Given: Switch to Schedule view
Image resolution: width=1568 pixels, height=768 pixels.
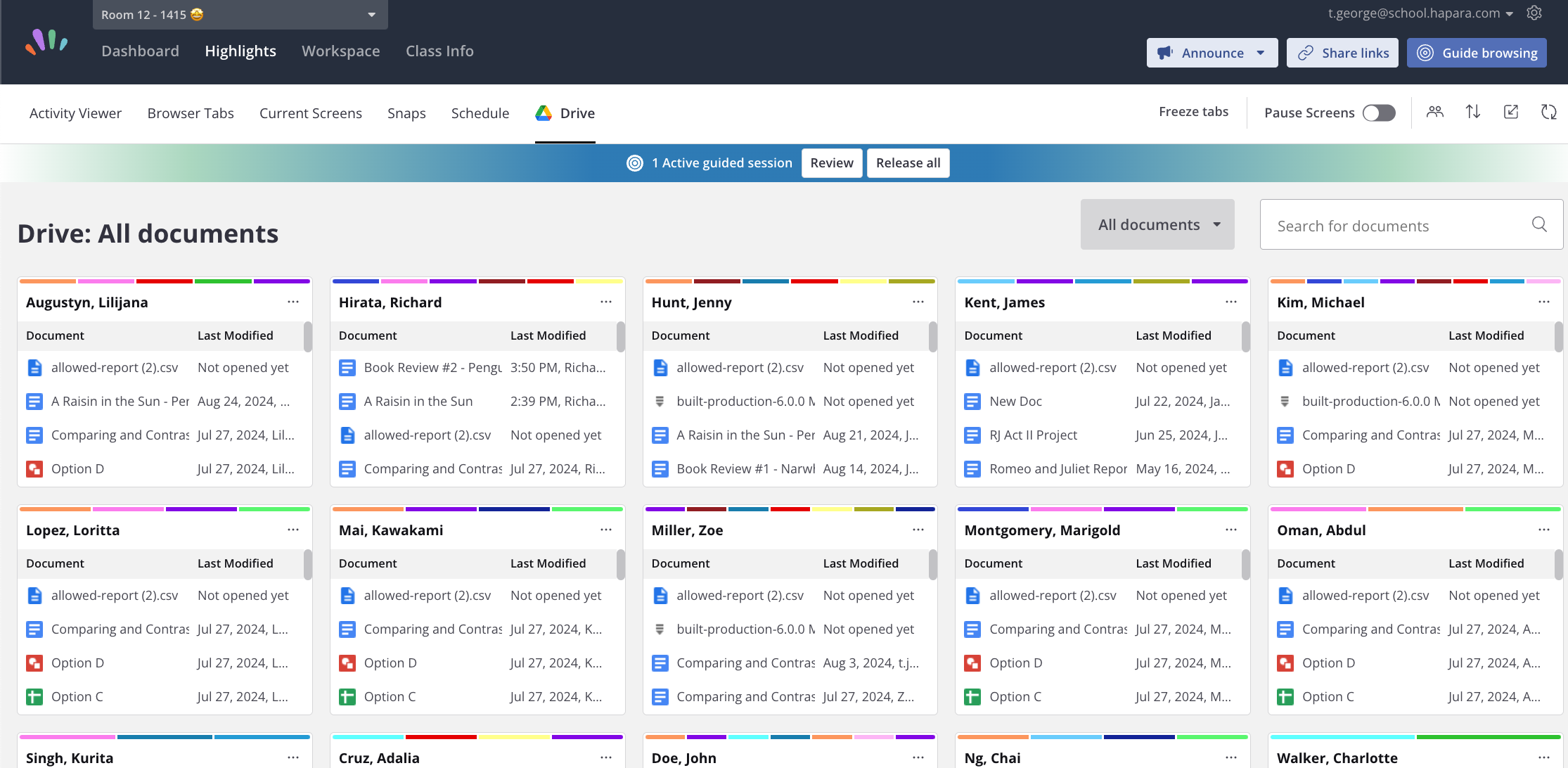Looking at the screenshot, I should pyautogui.click(x=480, y=113).
